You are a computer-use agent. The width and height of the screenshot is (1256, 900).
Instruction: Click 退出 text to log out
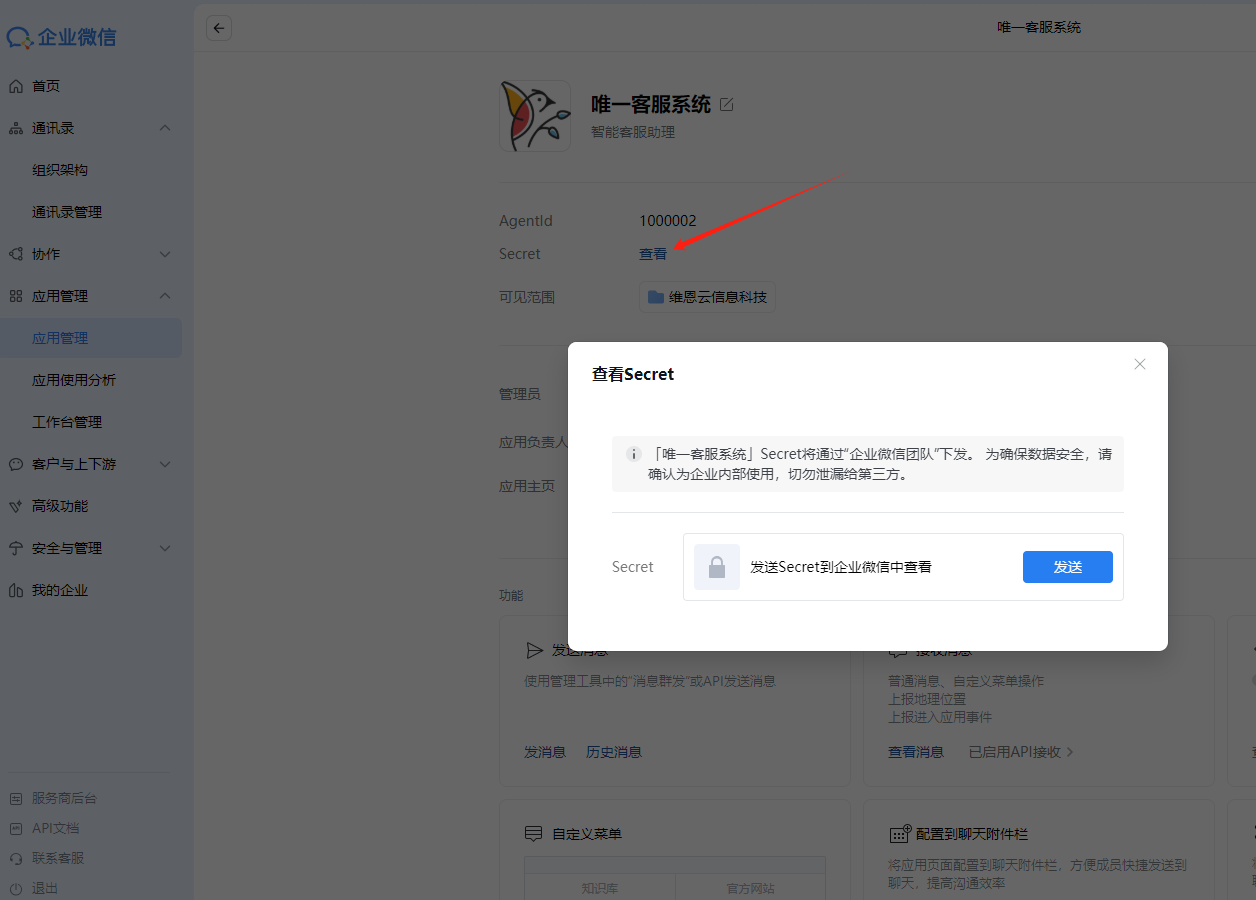(45, 888)
